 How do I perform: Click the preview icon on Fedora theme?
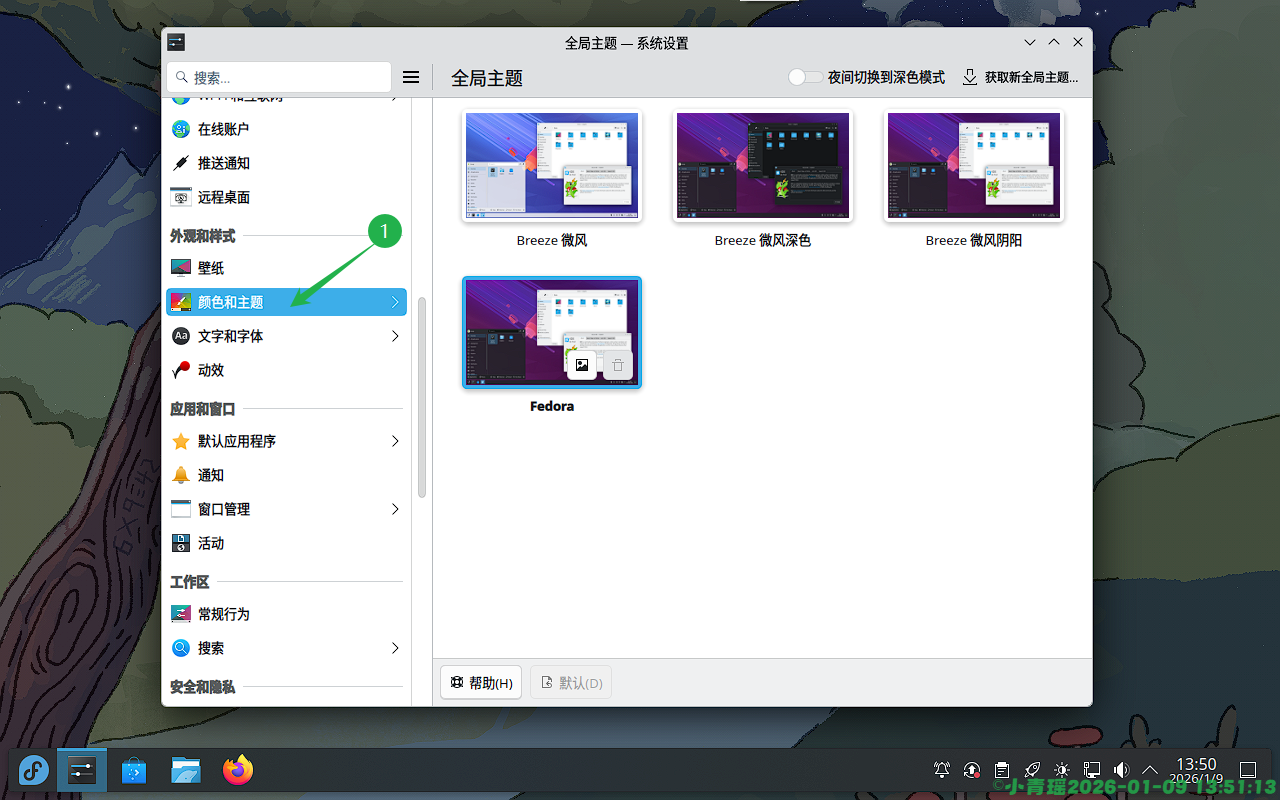coord(582,366)
